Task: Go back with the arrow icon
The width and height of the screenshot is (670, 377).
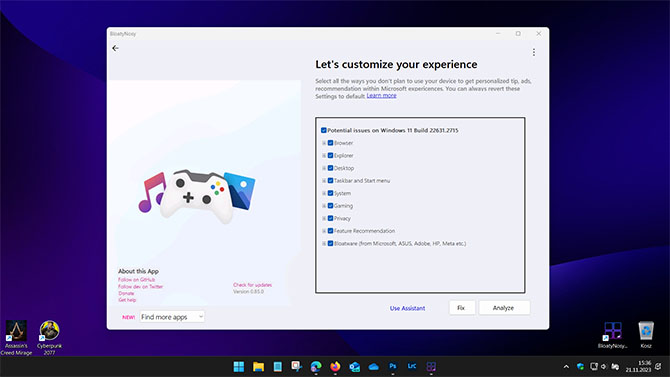Action: tap(115, 48)
